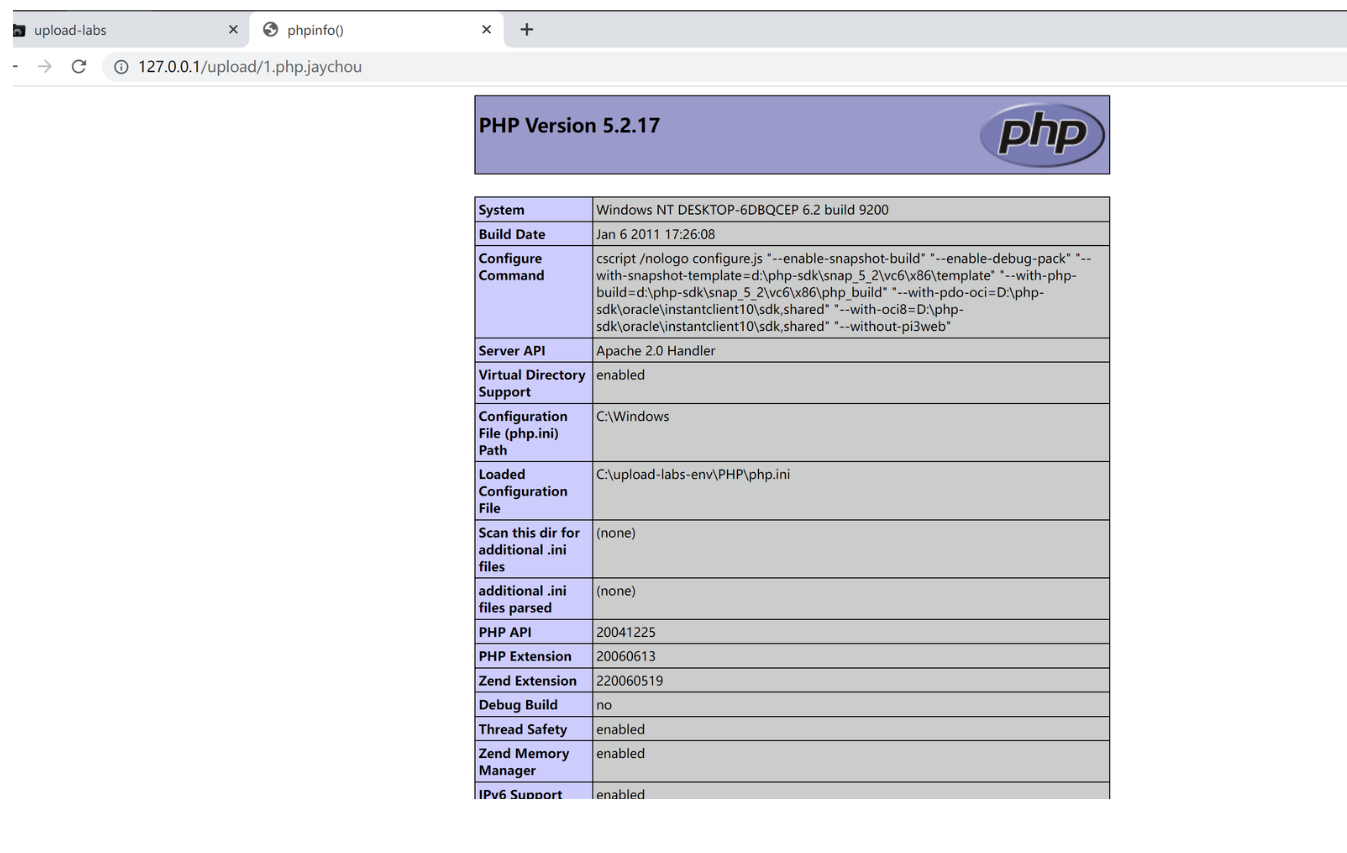Screen dimensions: 1347x853
Task: Click the phpinfo() tab globe favicon
Action: point(270,30)
